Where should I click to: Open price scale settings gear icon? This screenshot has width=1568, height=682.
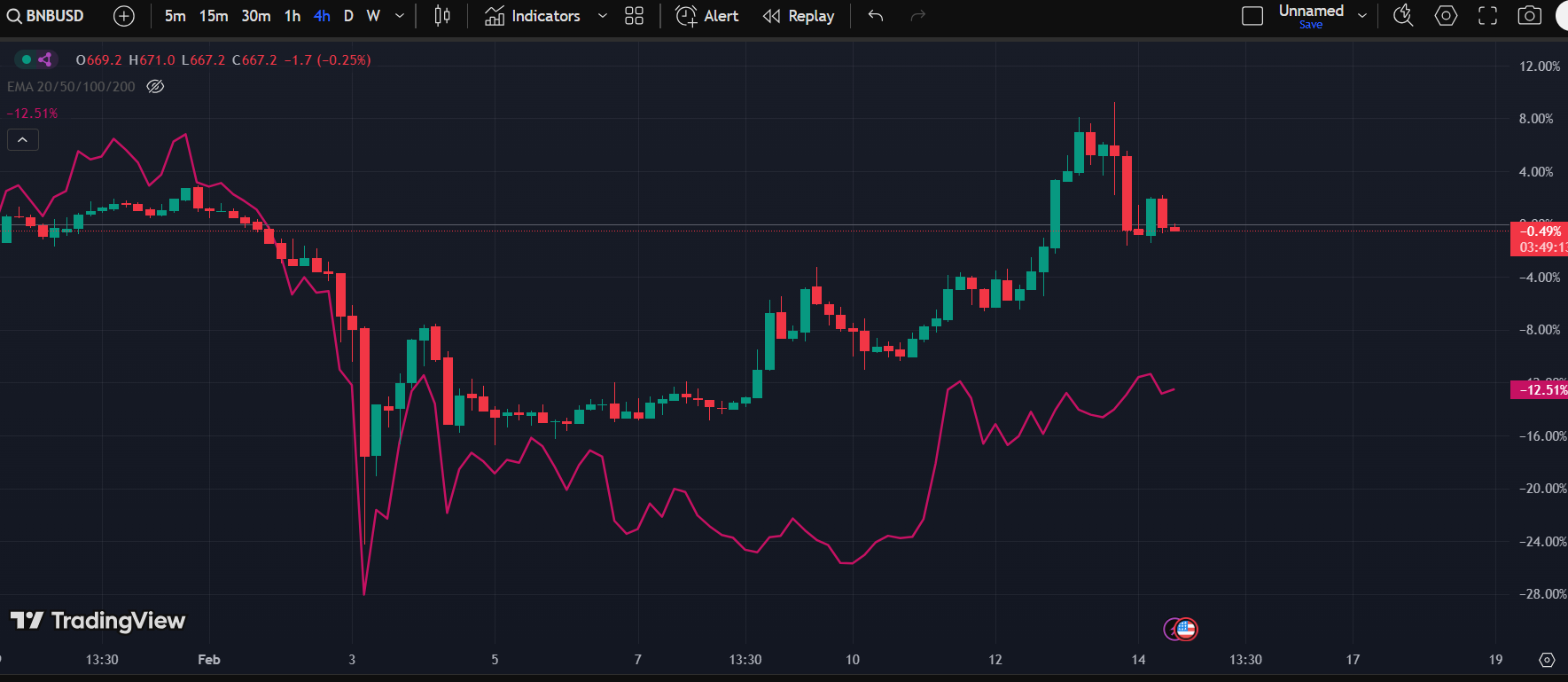click(x=1547, y=660)
